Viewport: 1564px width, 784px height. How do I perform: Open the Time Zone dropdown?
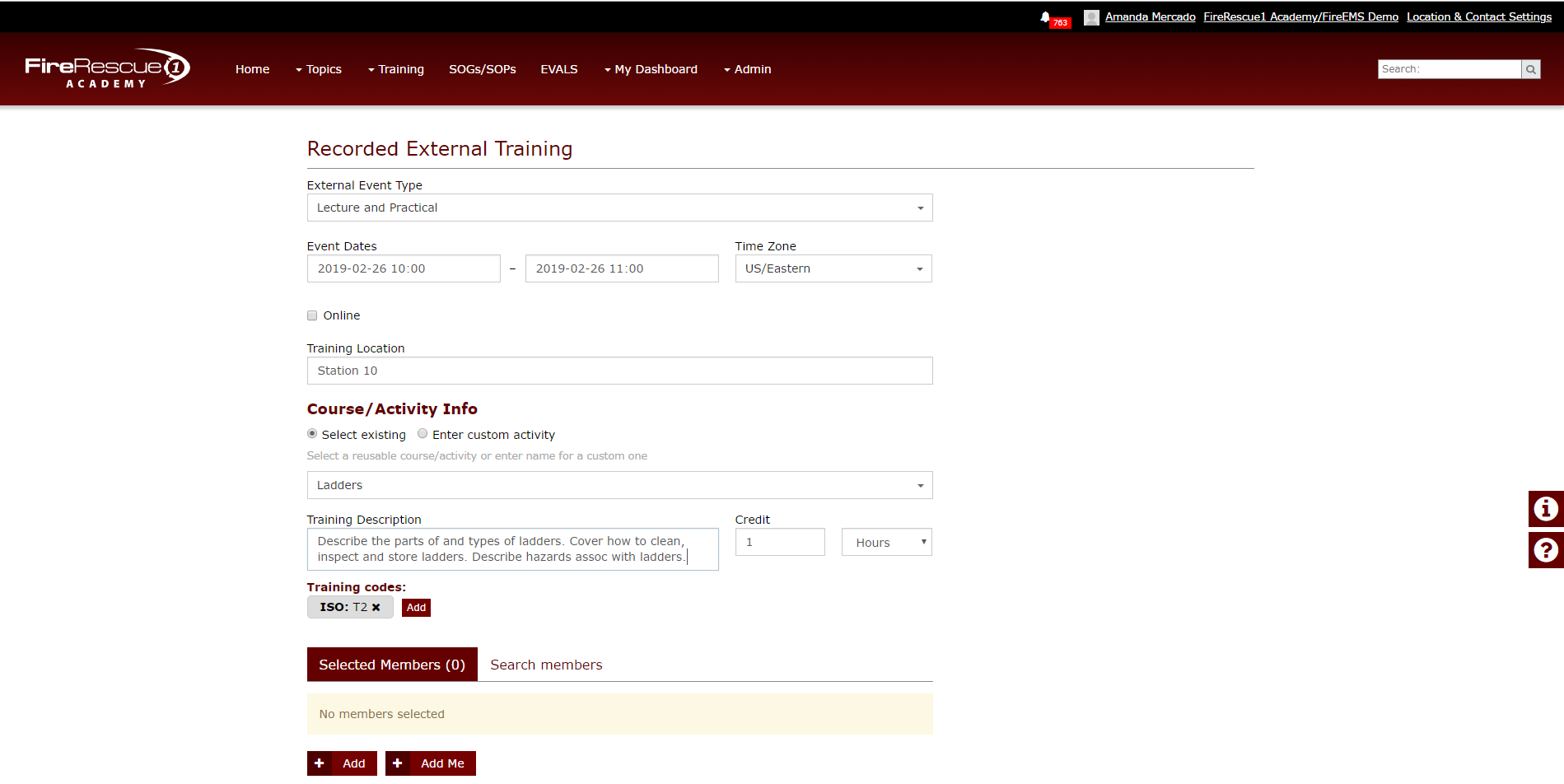tap(833, 268)
